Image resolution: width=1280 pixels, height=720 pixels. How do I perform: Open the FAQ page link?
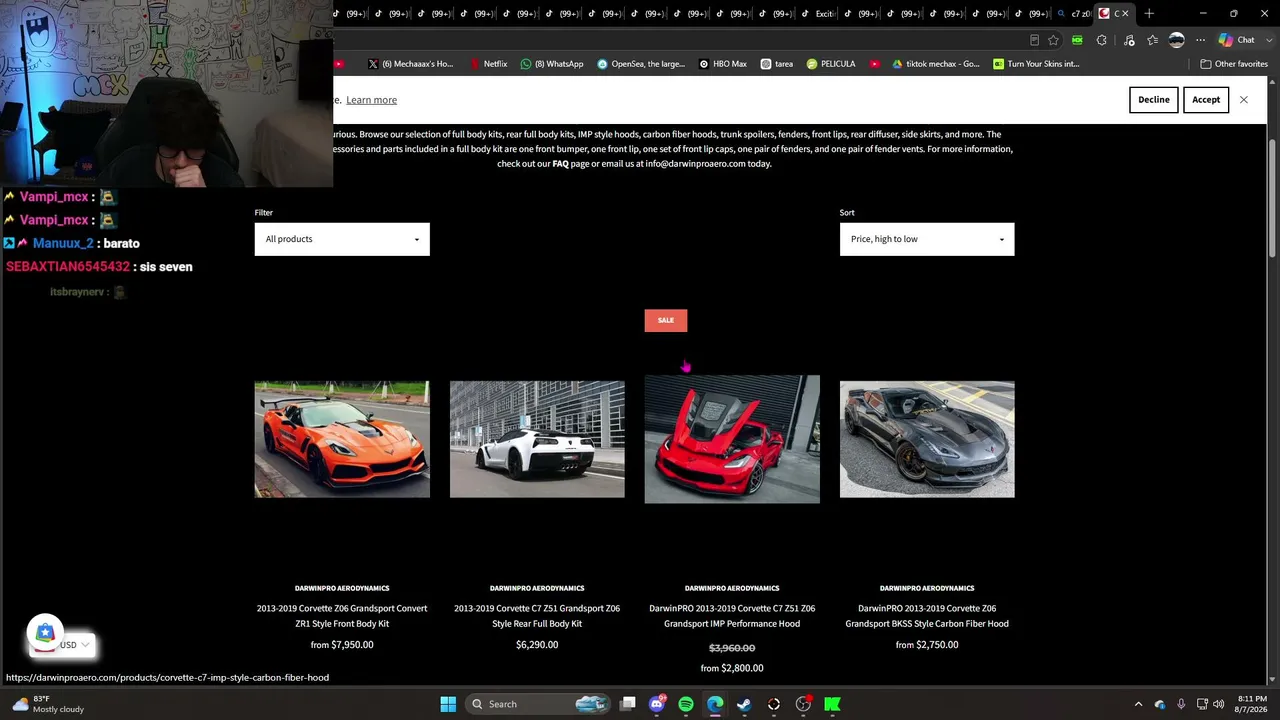pos(560,164)
